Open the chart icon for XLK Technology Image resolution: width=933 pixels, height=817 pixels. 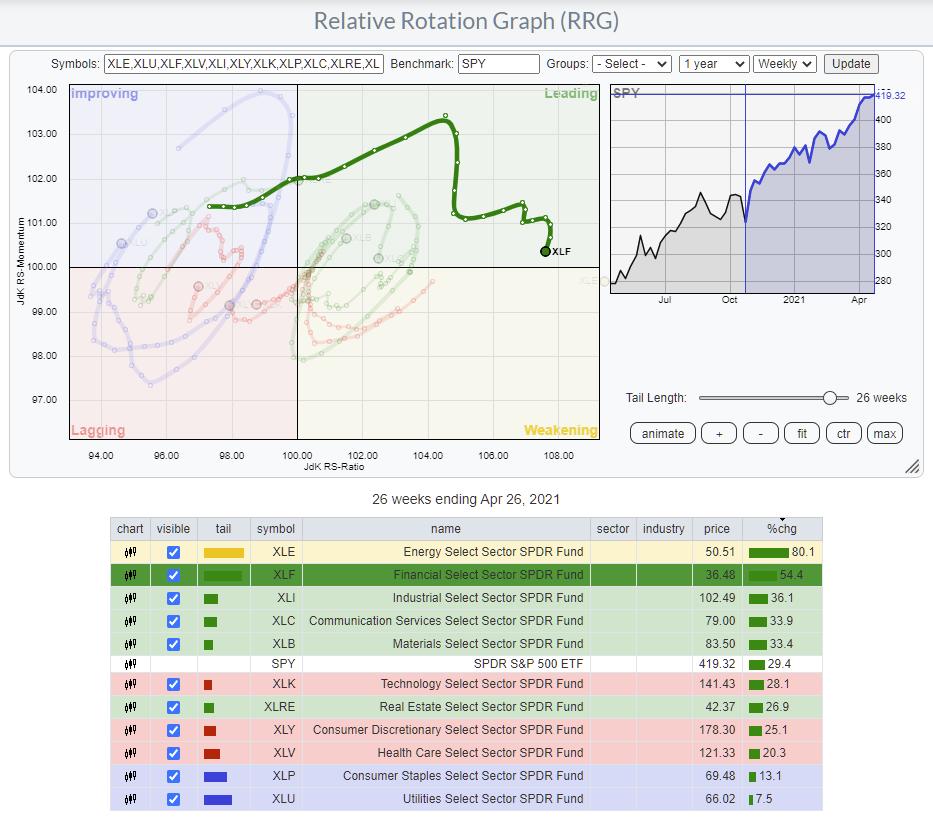(130, 684)
